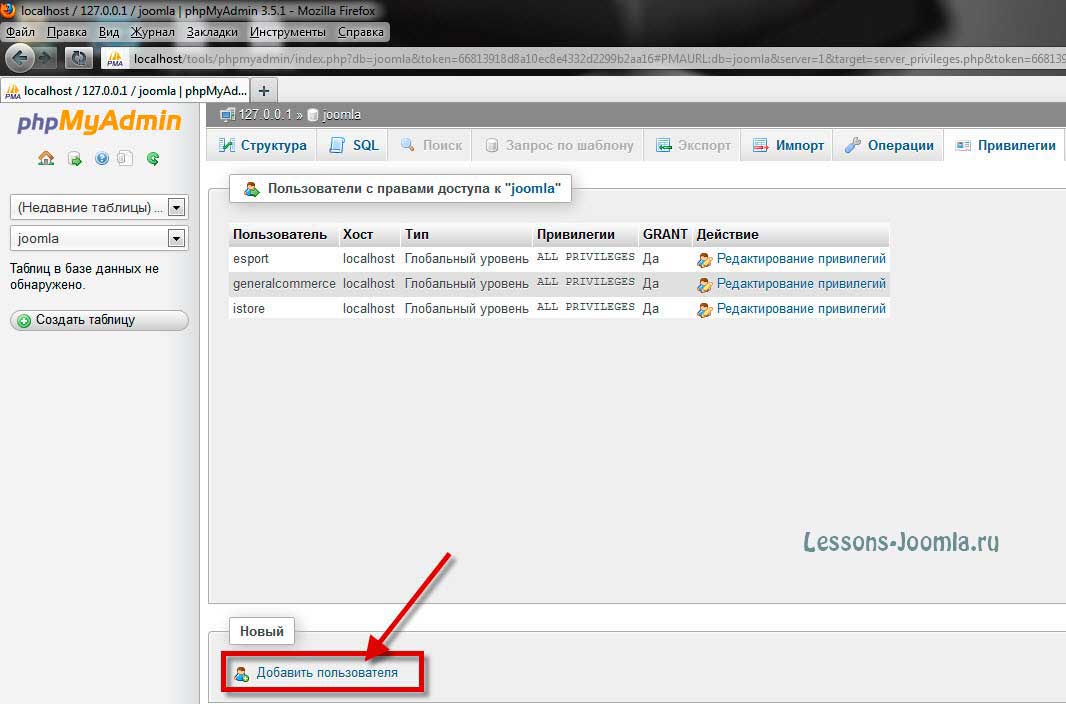Click the Firefox forward arrow button
Screen dimensions: 1066x704
point(46,58)
